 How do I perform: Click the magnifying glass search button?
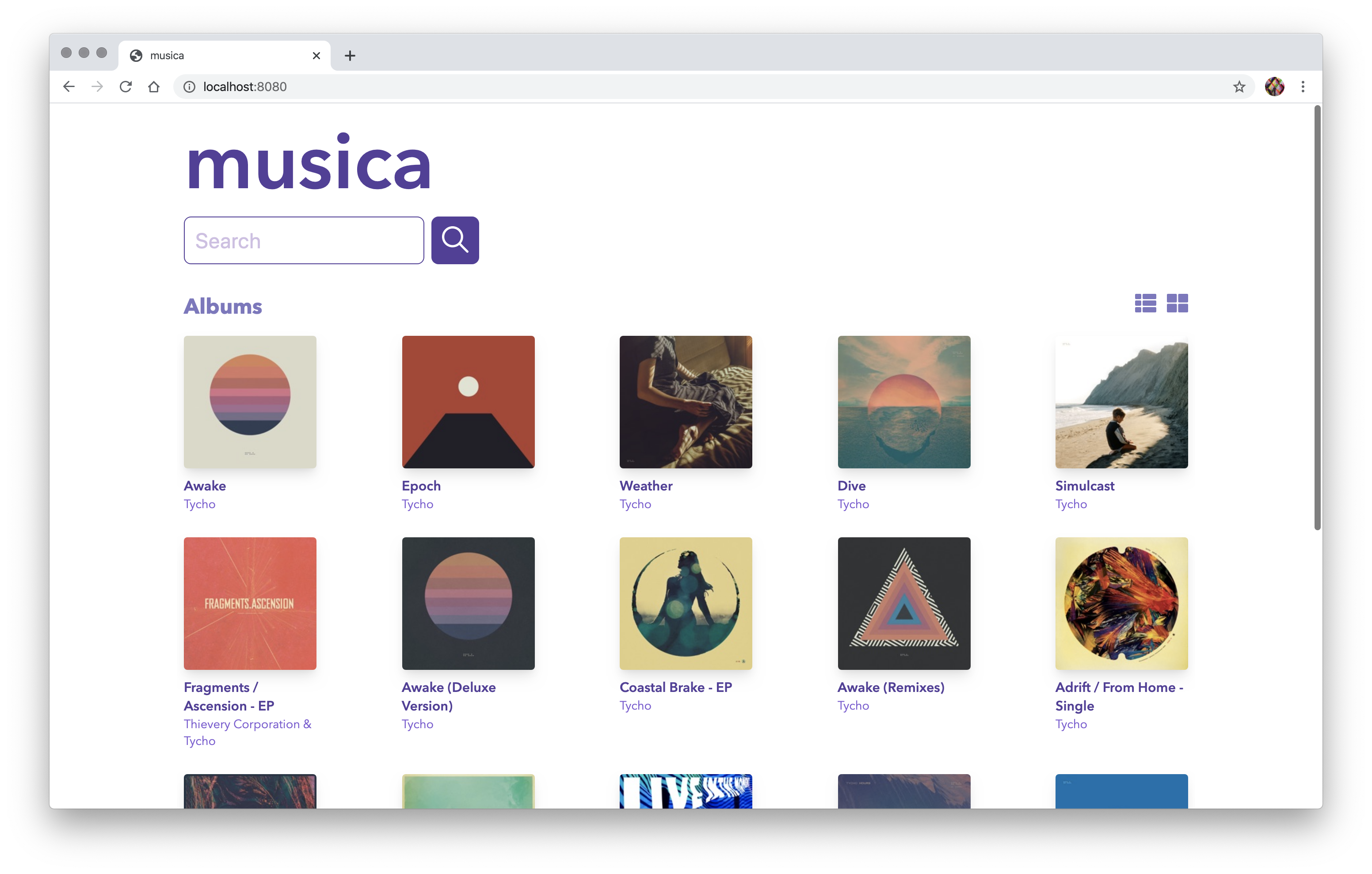pyautogui.click(x=455, y=240)
